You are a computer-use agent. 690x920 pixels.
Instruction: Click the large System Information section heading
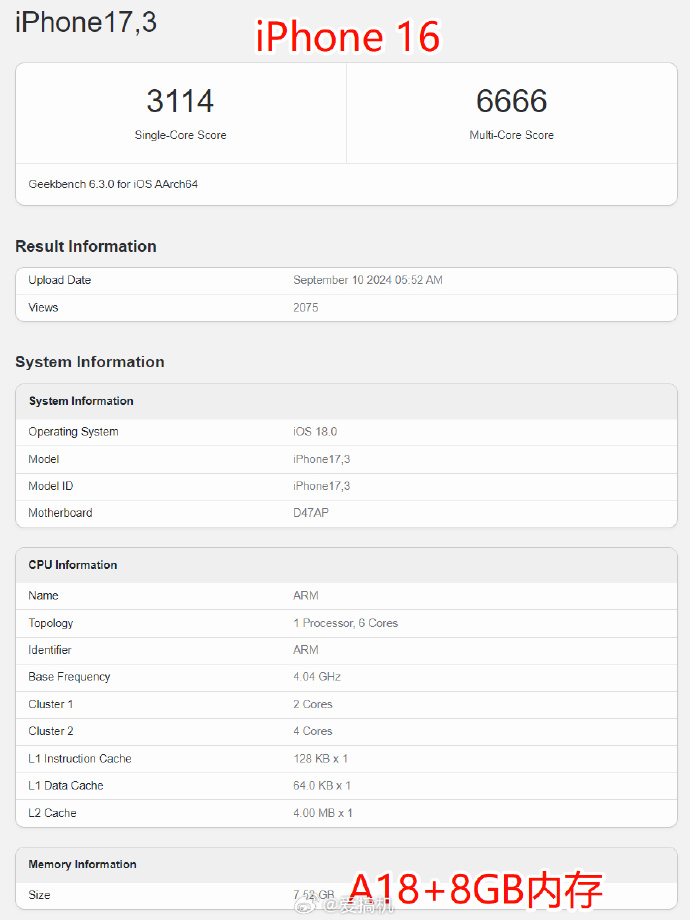tap(90, 362)
